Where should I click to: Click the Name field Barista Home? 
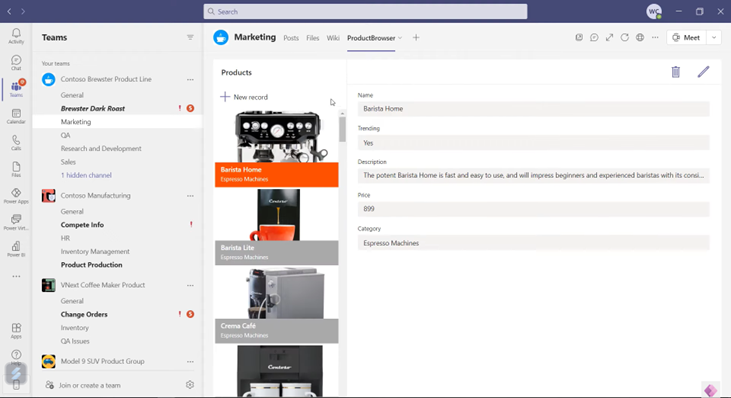(x=533, y=109)
